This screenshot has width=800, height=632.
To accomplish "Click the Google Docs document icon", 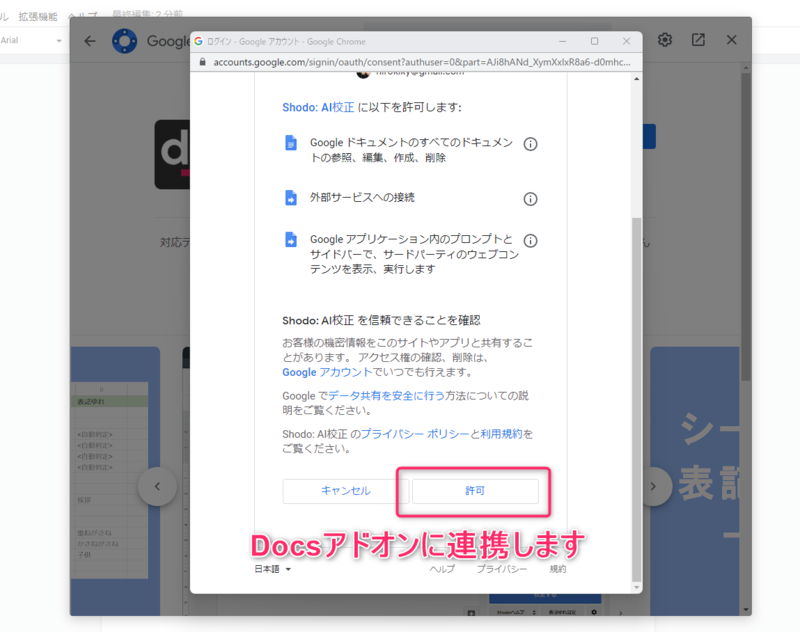I will (x=291, y=143).
